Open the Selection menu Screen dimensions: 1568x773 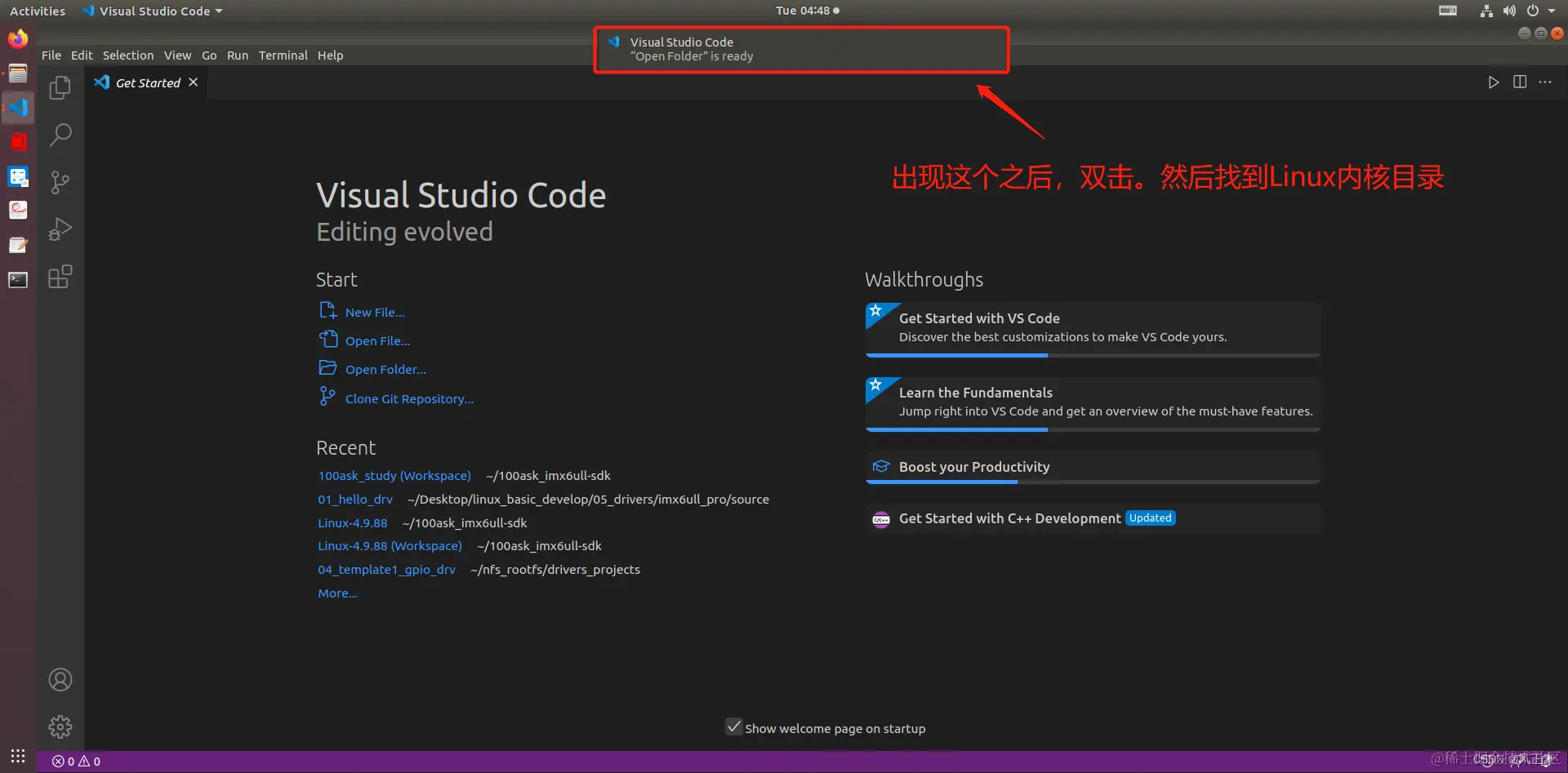click(x=128, y=56)
